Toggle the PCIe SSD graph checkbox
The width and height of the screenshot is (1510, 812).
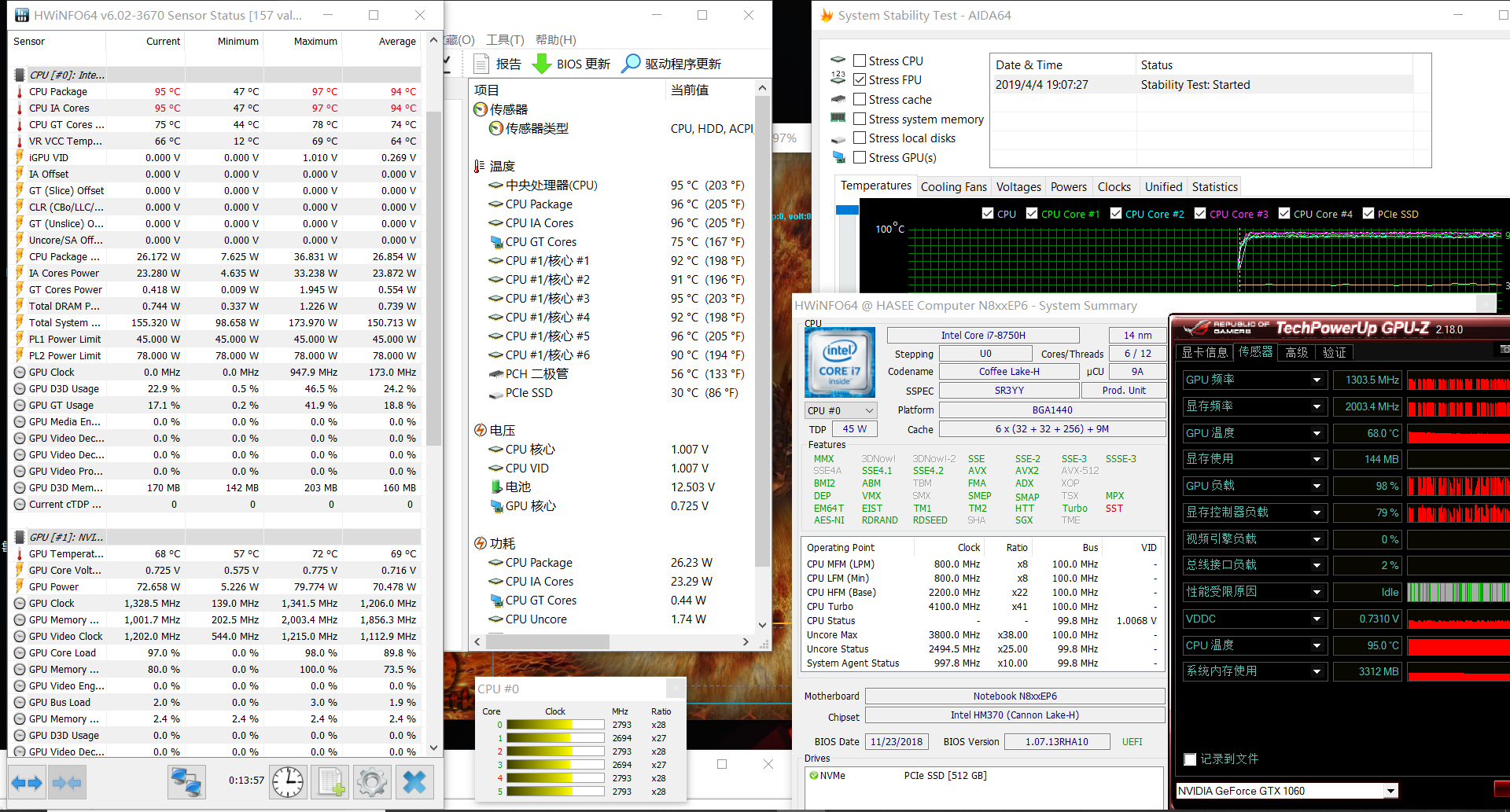[x=1368, y=213]
